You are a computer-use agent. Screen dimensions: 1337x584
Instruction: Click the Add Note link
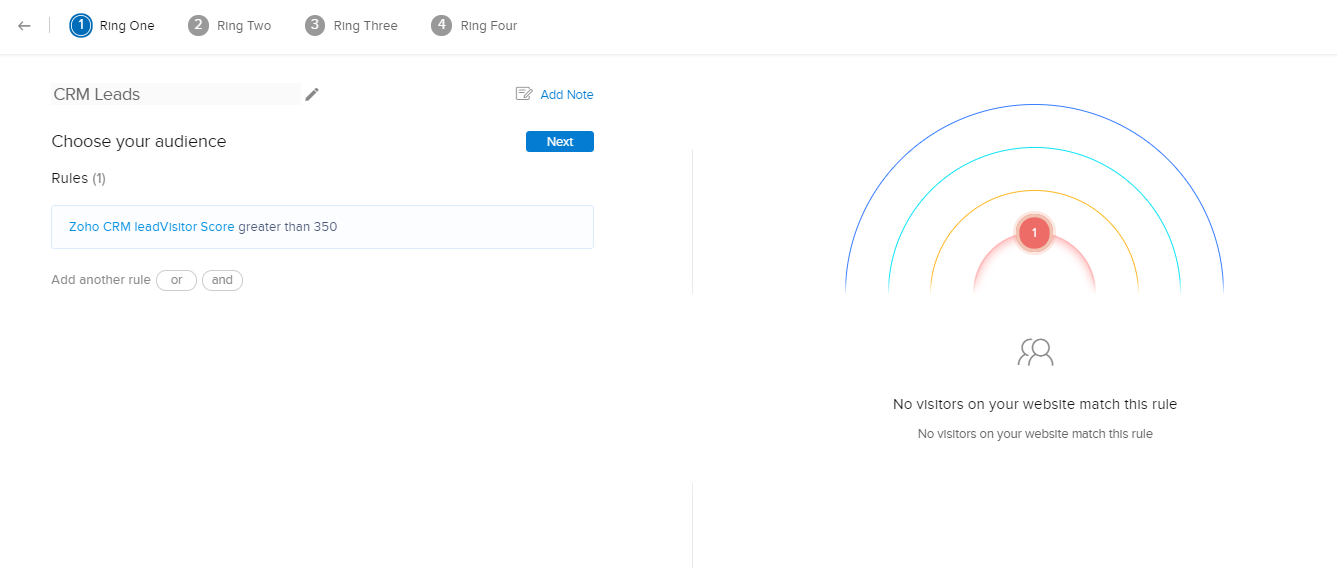(555, 94)
